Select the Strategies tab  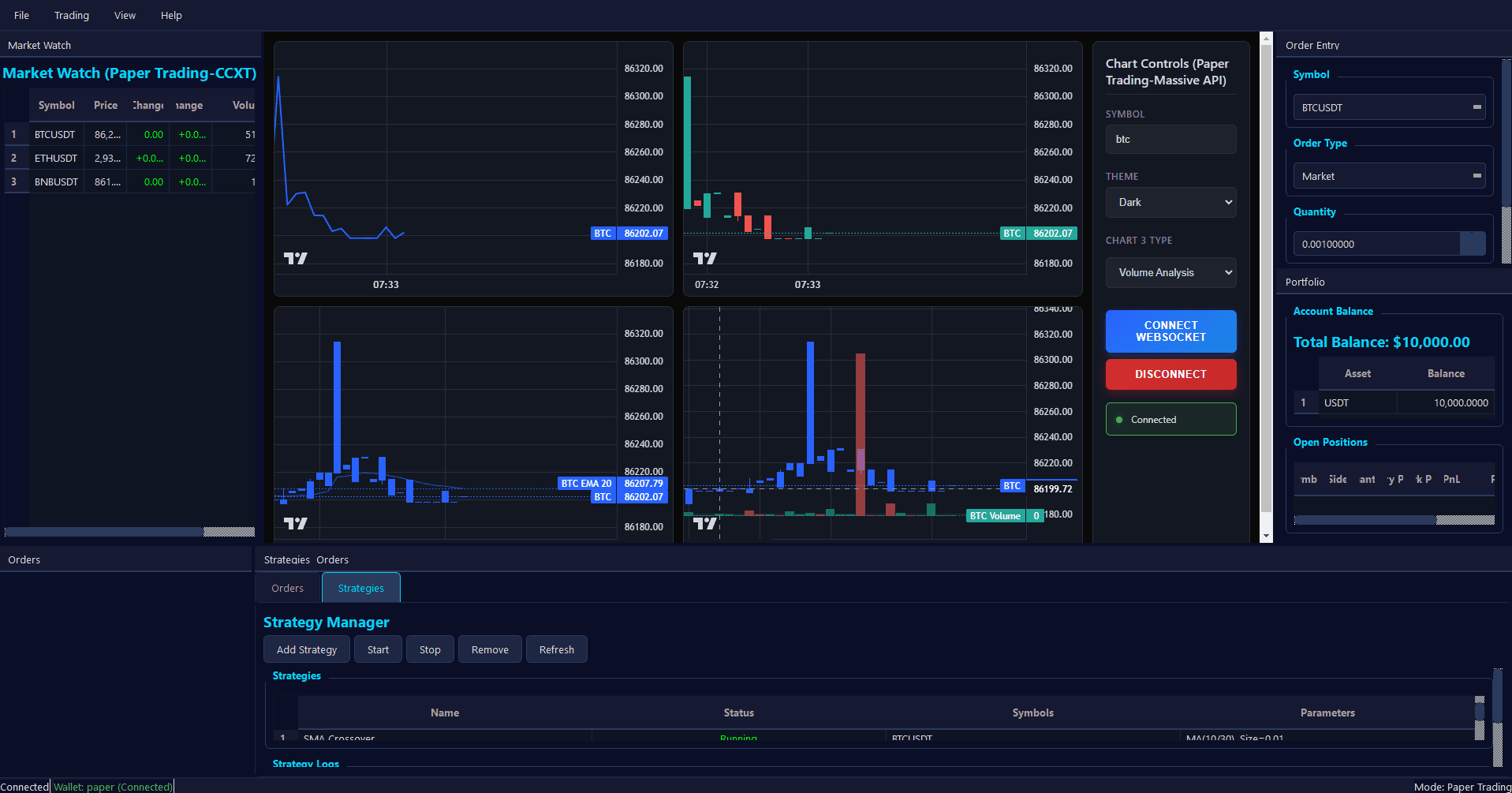(360, 587)
